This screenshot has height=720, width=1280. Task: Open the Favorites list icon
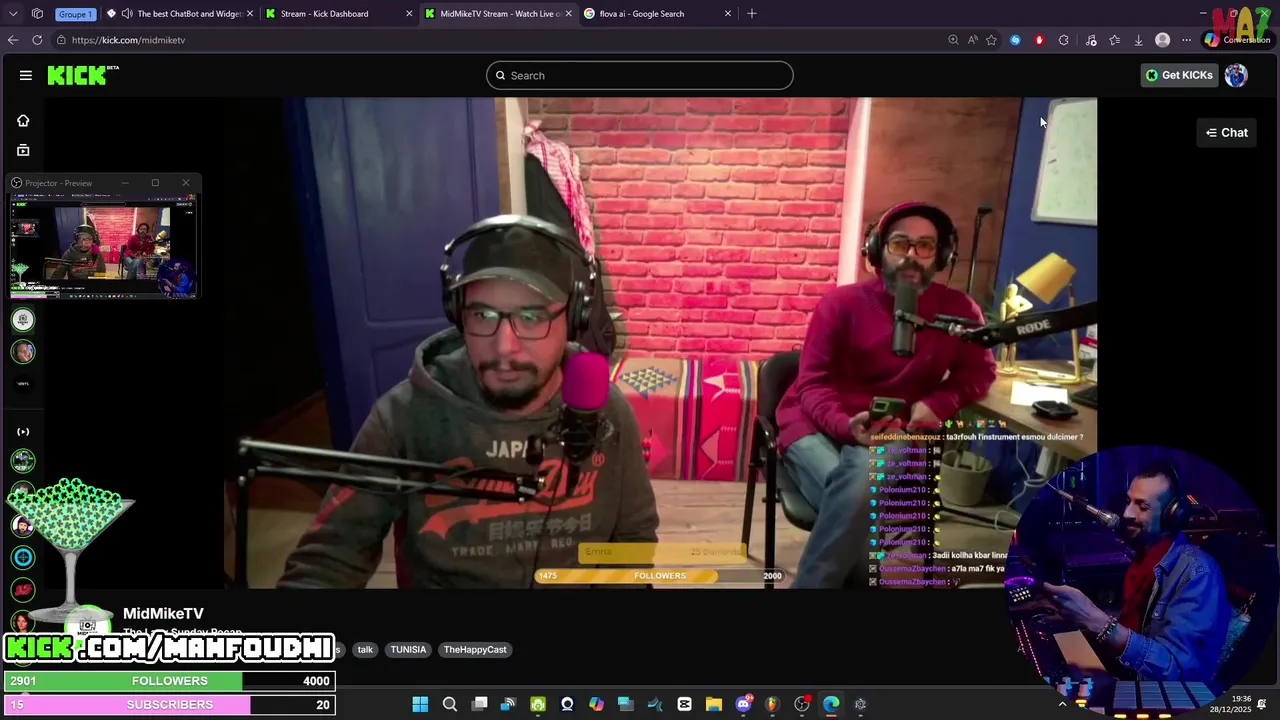click(x=1115, y=40)
